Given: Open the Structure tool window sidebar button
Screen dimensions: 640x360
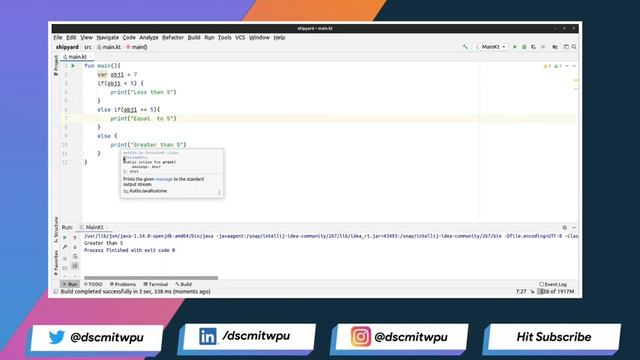Looking at the screenshot, I should point(56,230).
